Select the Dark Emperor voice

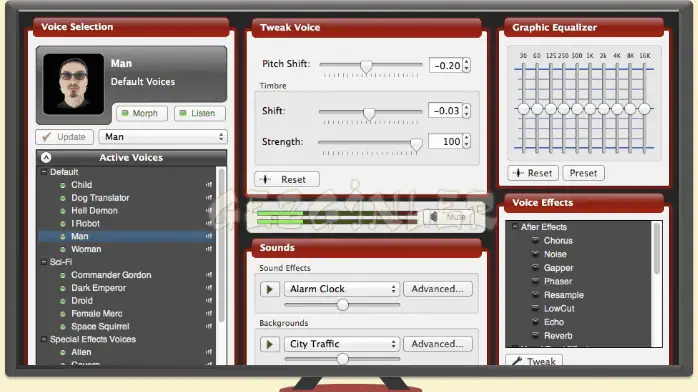[98, 288]
